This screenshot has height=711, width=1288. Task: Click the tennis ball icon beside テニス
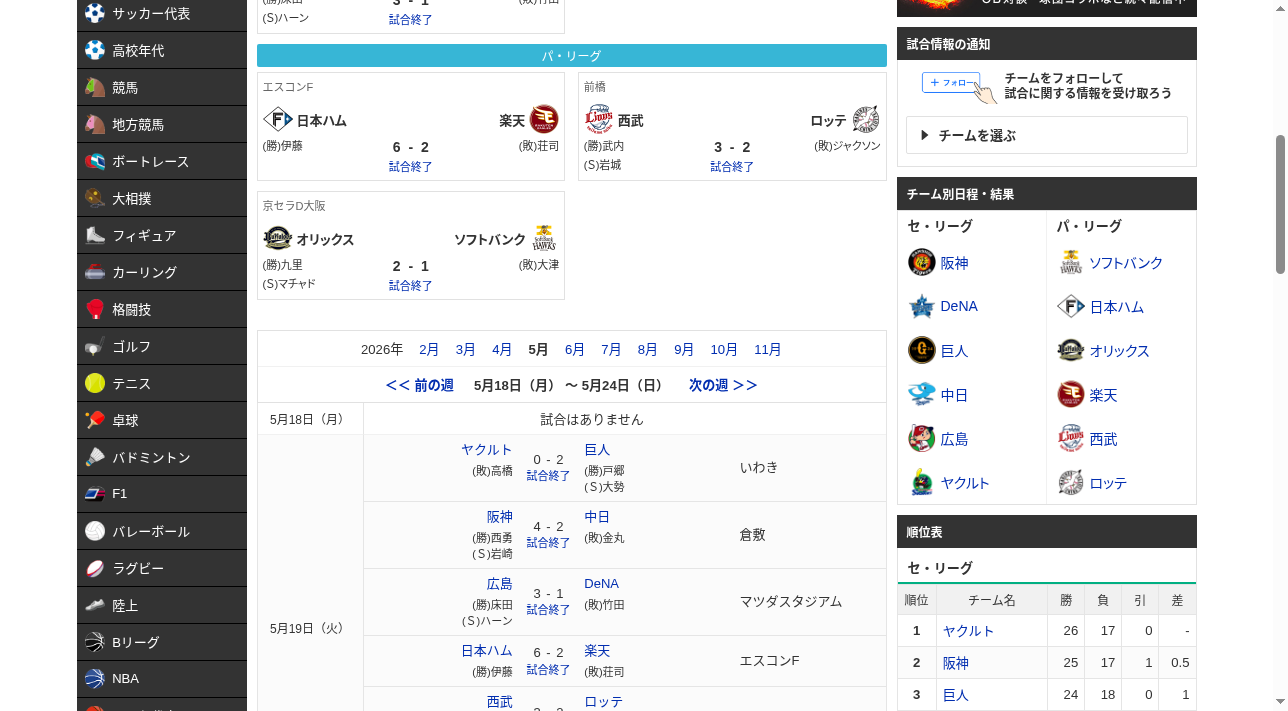[95, 383]
